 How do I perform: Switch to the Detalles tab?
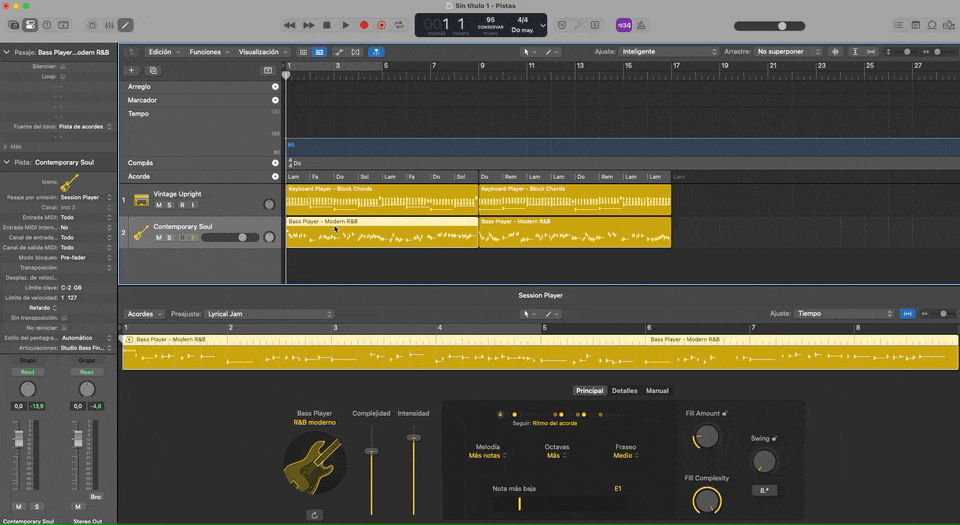tap(624, 390)
